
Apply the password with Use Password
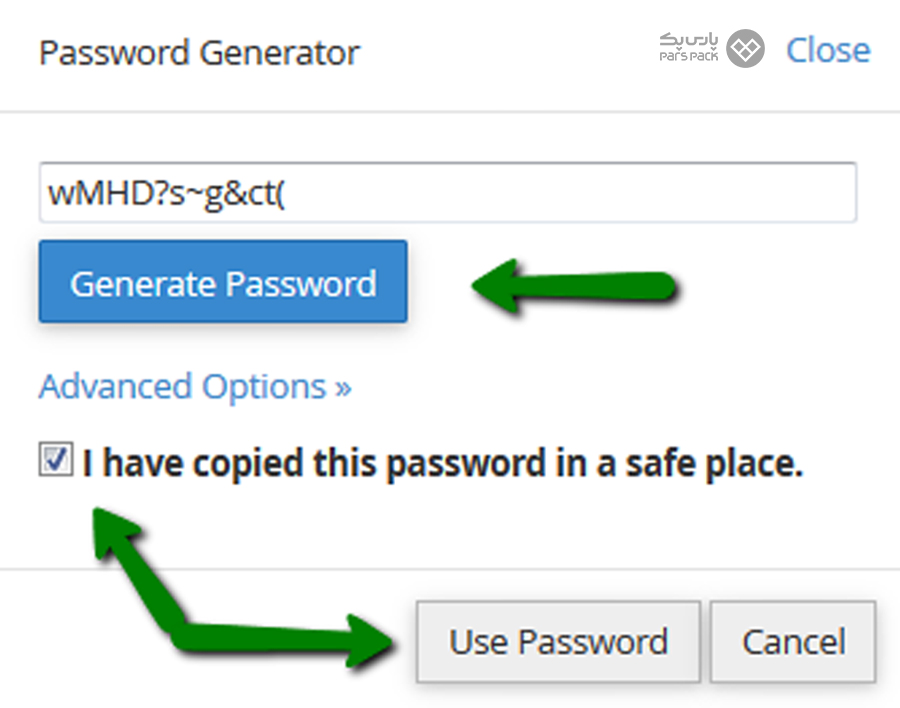click(558, 641)
